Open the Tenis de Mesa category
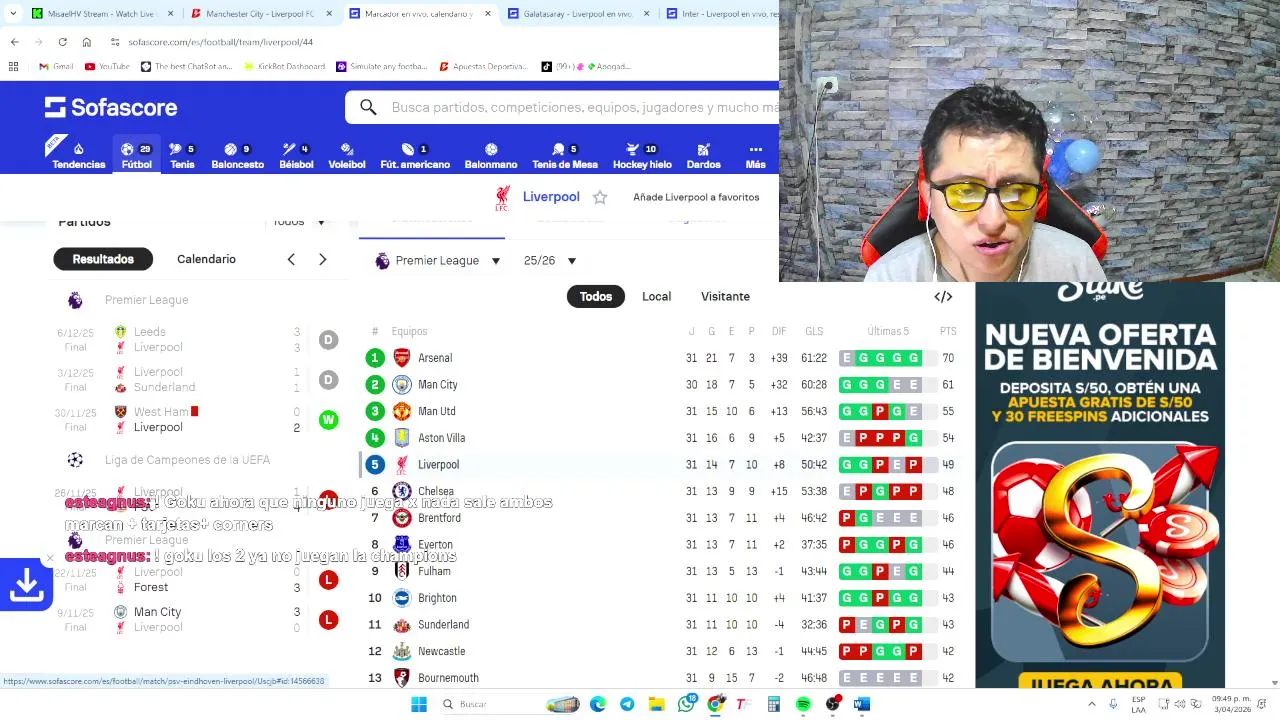This screenshot has height=720, width=1280. pyautogui.click(x=565, y=155)
